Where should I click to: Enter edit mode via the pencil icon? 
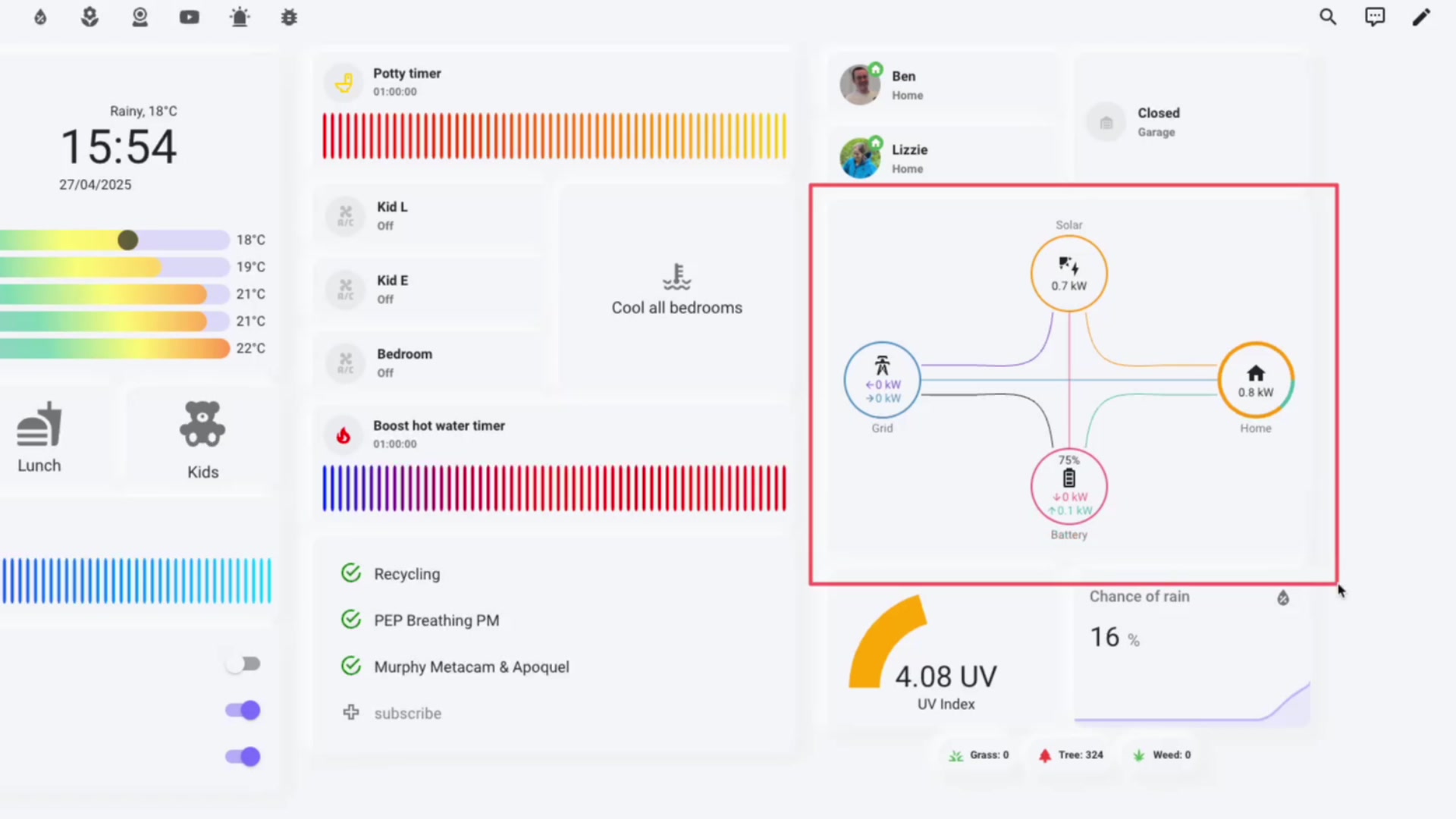[1422, 17]
